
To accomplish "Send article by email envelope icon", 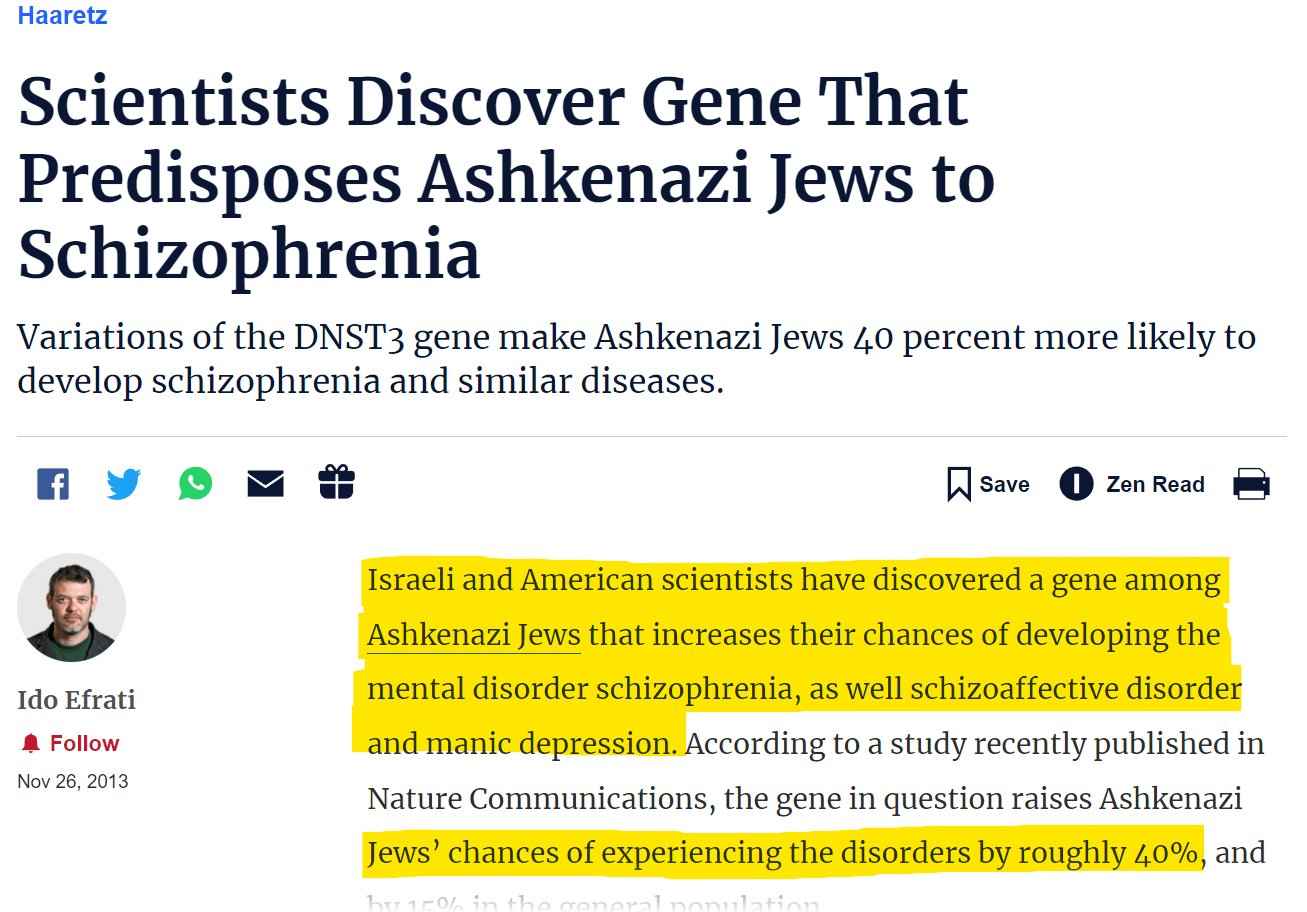I will coord(265,484).
